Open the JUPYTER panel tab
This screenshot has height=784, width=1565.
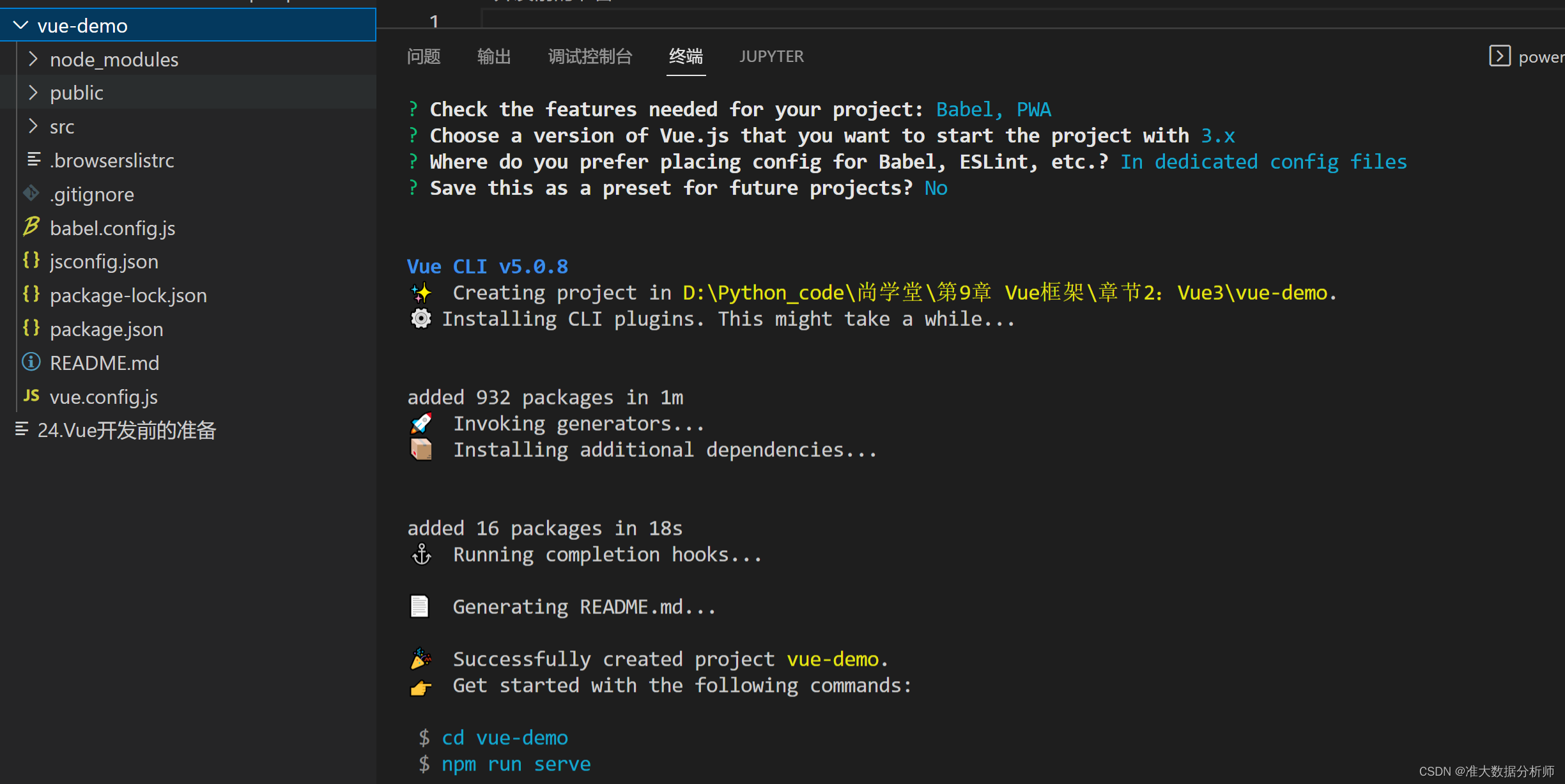771,57
